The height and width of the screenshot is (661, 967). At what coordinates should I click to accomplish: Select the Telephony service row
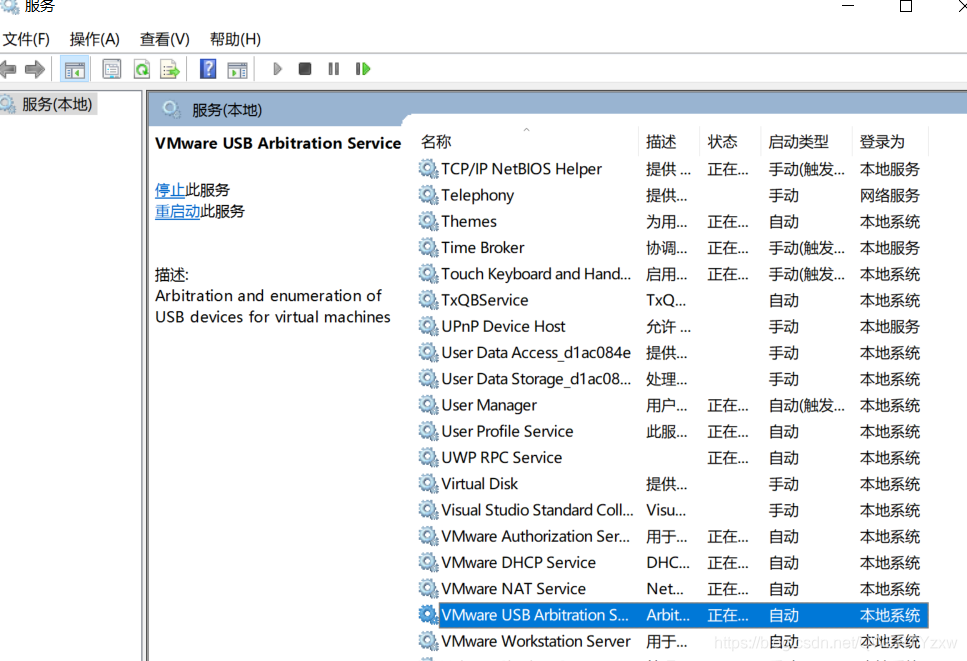click(x=672, y=195)
